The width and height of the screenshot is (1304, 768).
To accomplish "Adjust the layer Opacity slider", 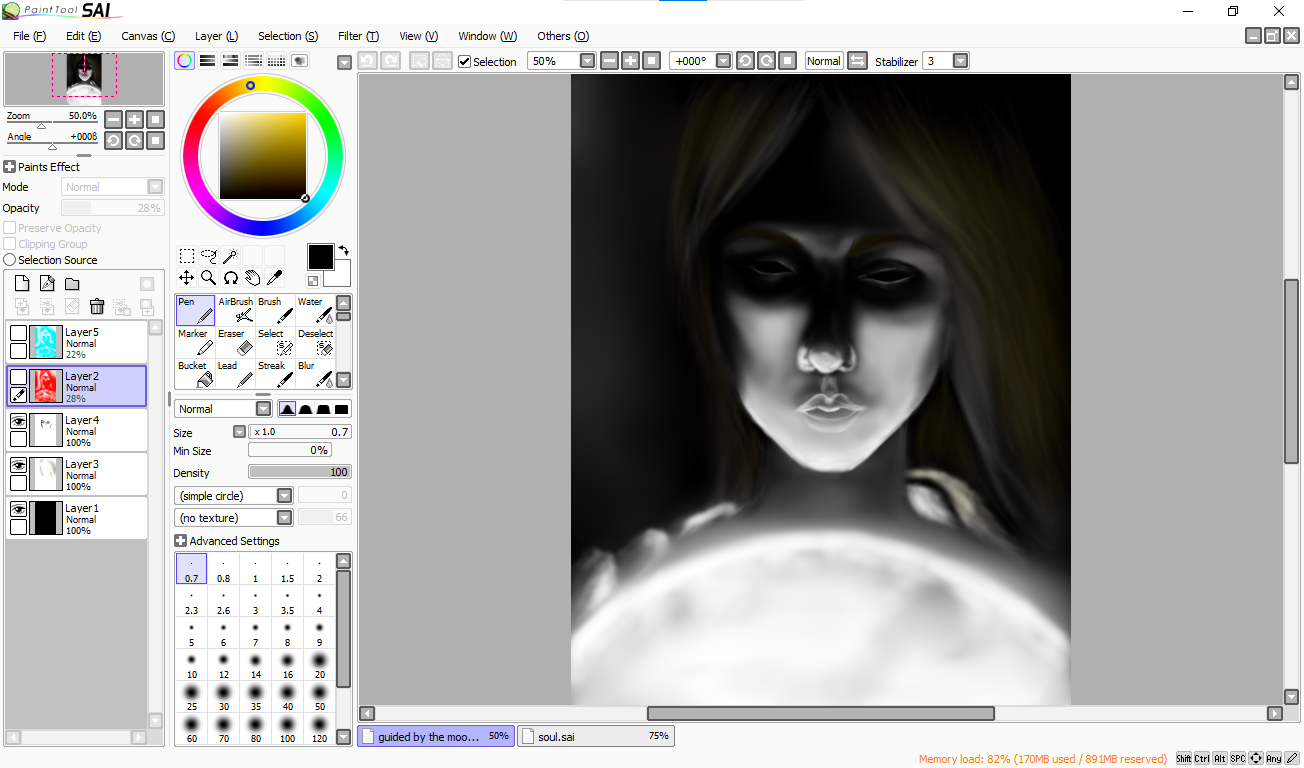I will (113, 208).
